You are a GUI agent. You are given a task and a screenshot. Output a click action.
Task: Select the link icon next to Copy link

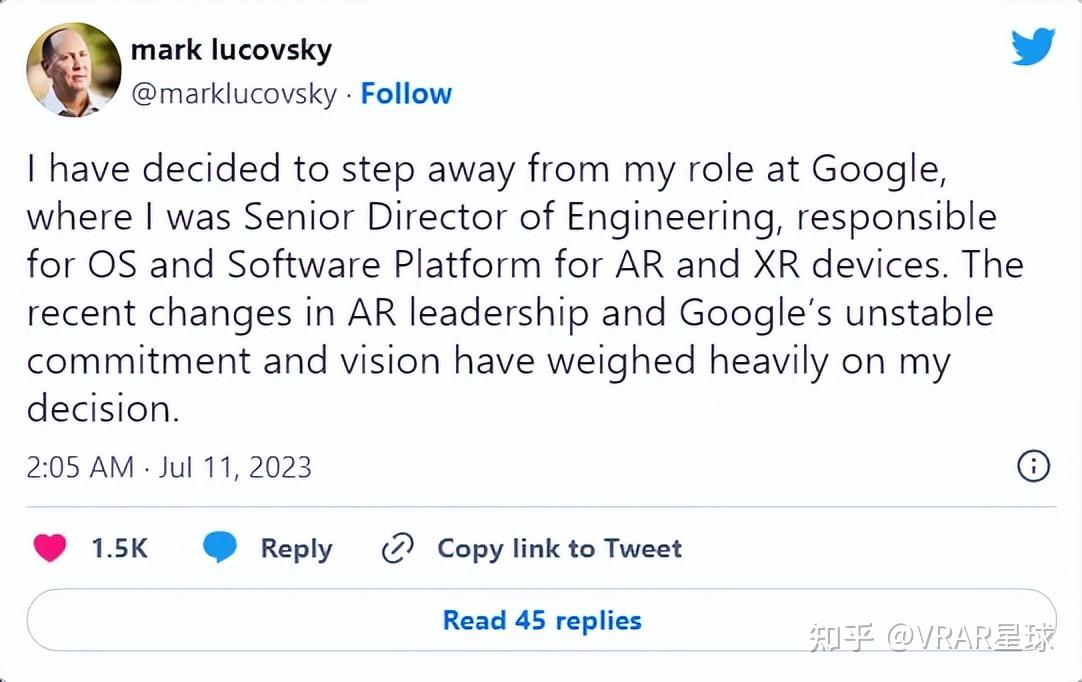tap(397, 548)
